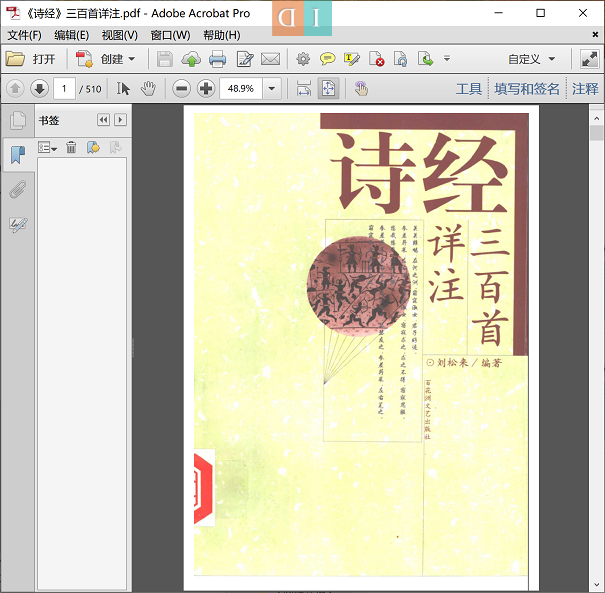Open the Attachments paperclip panel
The image size is (605, 593).
18,189
